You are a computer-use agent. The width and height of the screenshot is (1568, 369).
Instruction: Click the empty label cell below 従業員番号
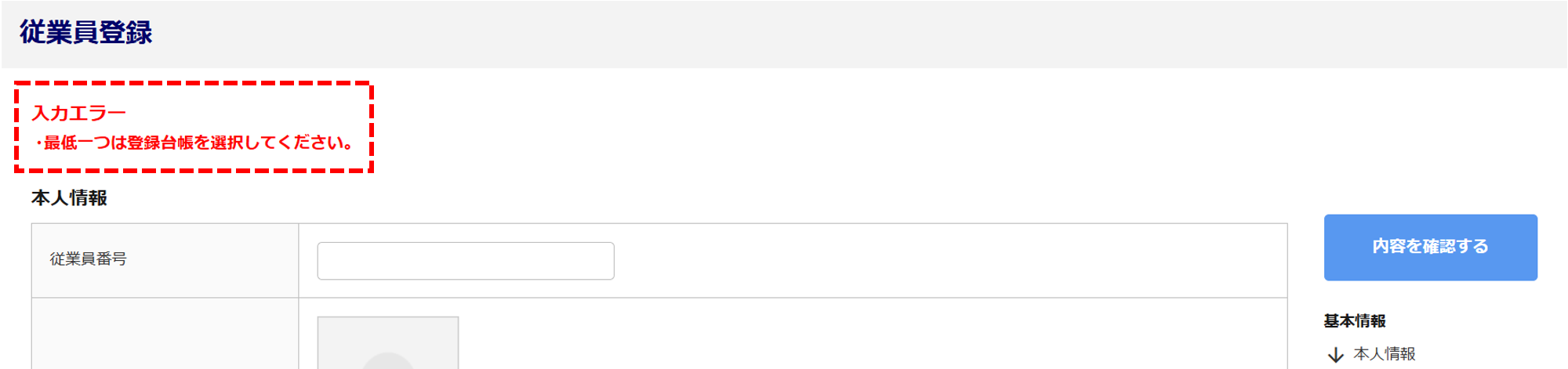(x=165, y=334)
